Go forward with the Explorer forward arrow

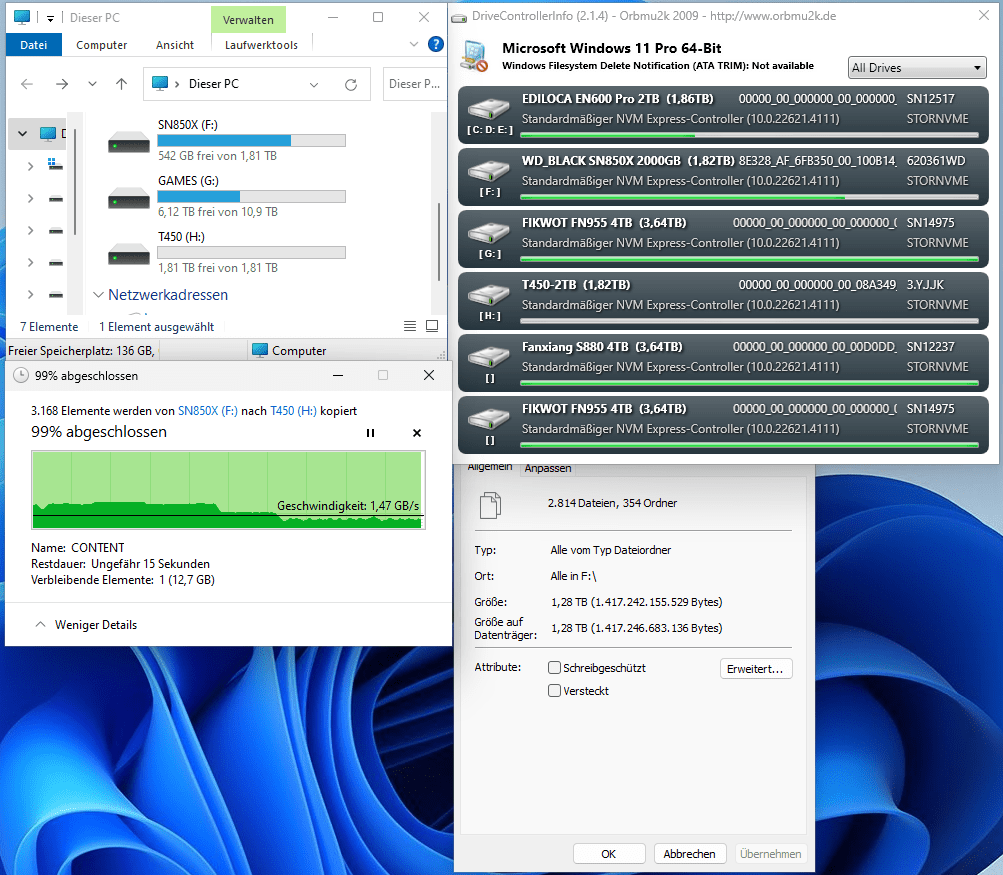(62, 84)
